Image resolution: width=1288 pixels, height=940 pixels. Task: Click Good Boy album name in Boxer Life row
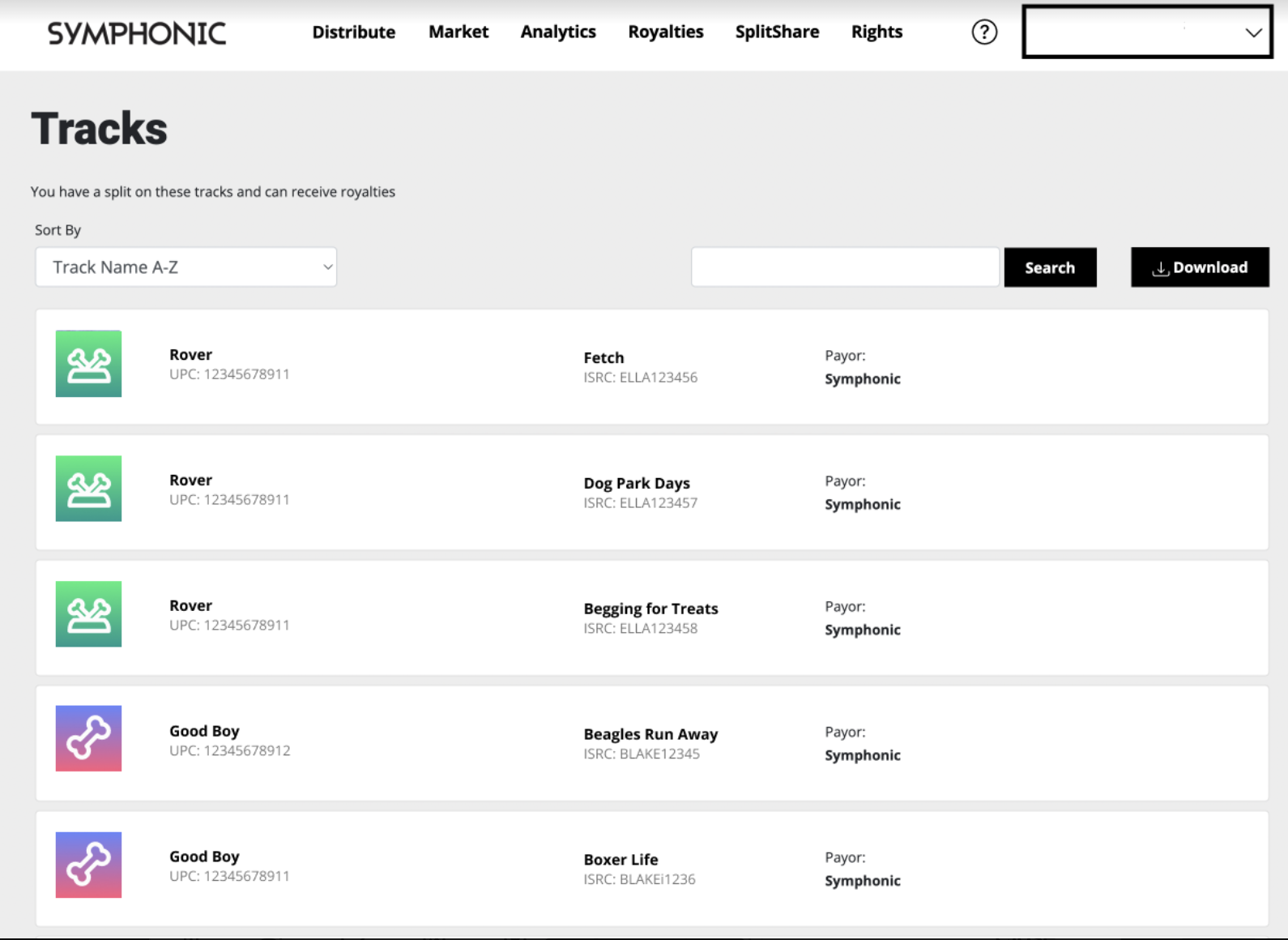click(204, 857)
